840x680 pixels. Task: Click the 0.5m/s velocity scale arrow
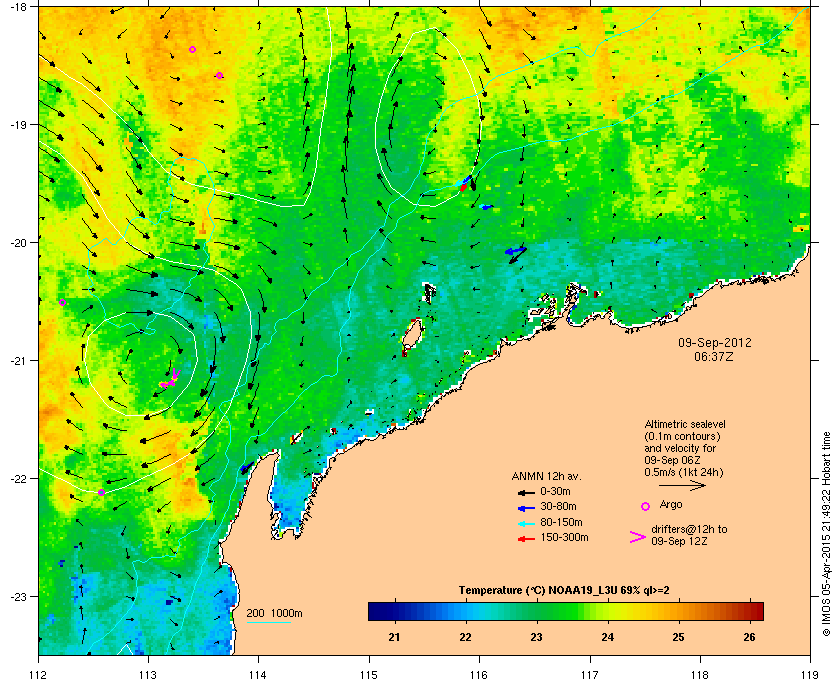click(682, 486)
